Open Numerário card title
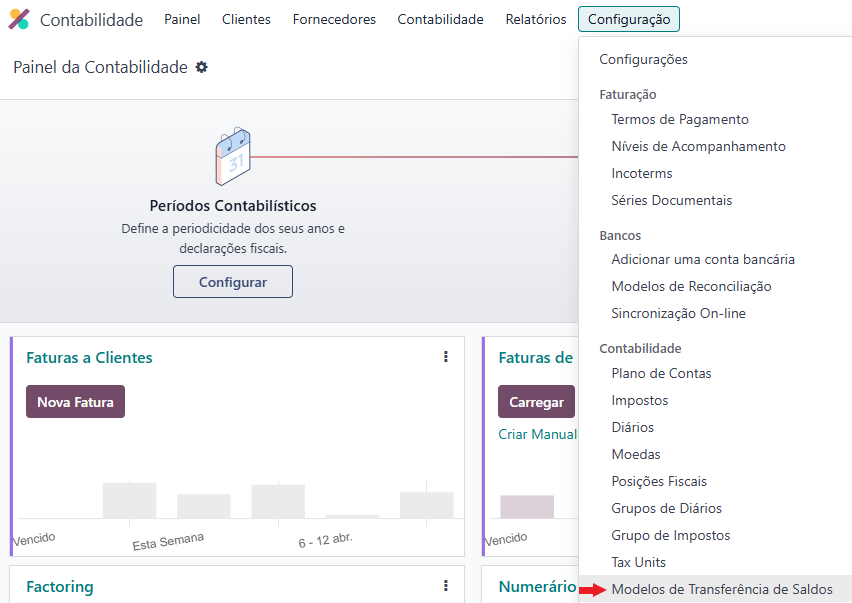 coord(537,587)
